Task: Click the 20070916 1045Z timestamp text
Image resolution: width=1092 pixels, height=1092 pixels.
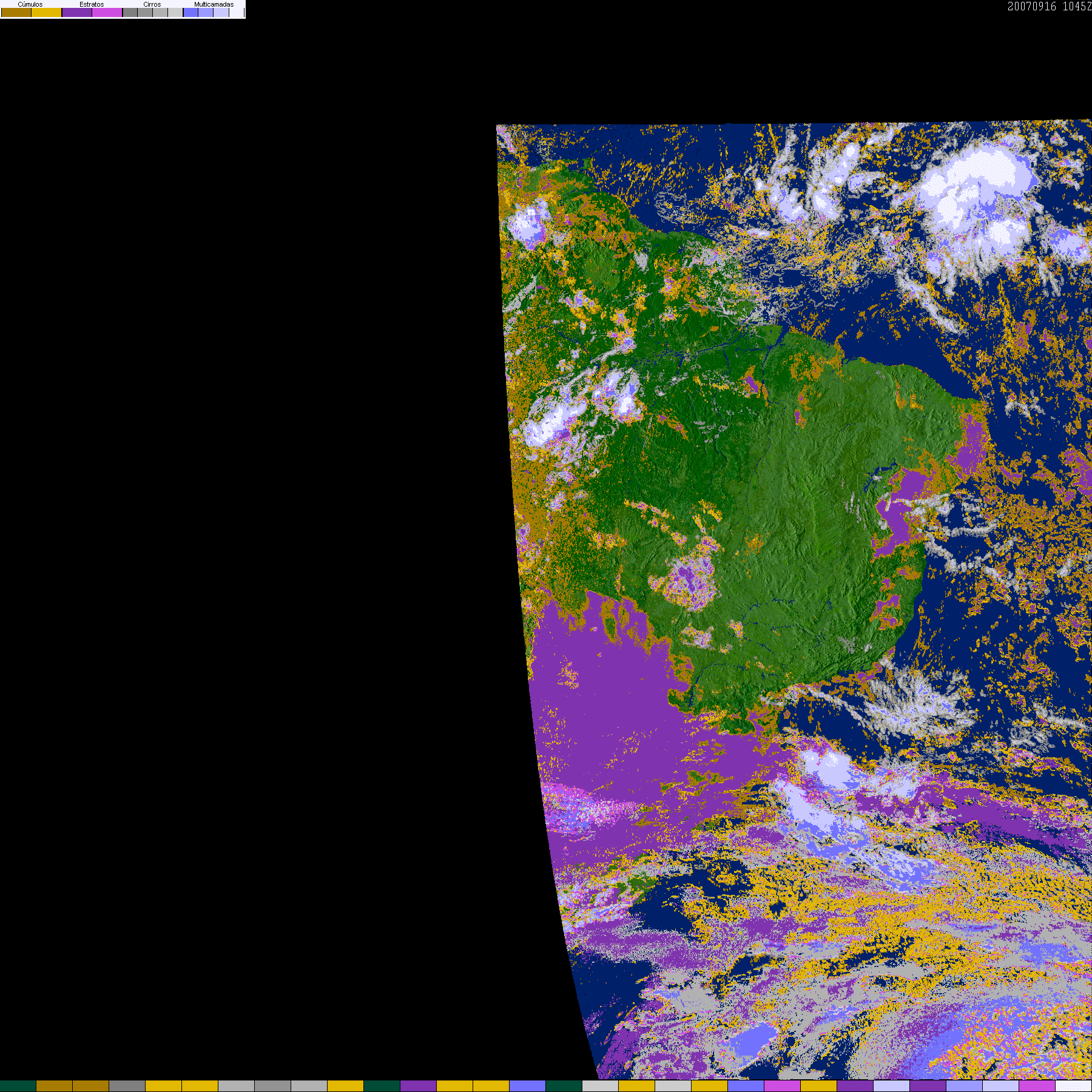Action: pyautogui.click(x=1050, y=7)
